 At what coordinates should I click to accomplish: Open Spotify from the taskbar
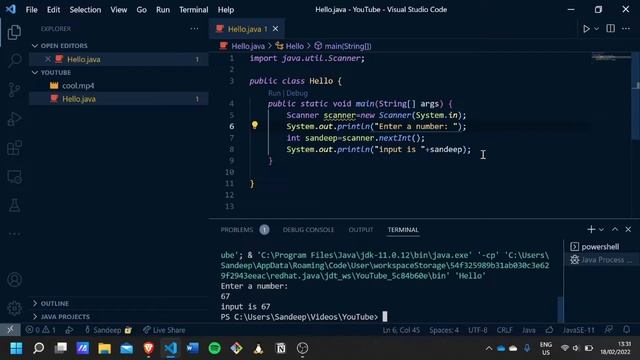pos(215,348)
